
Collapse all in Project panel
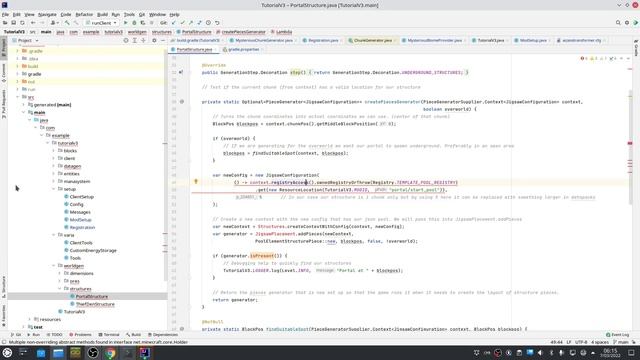coord(143,40)
